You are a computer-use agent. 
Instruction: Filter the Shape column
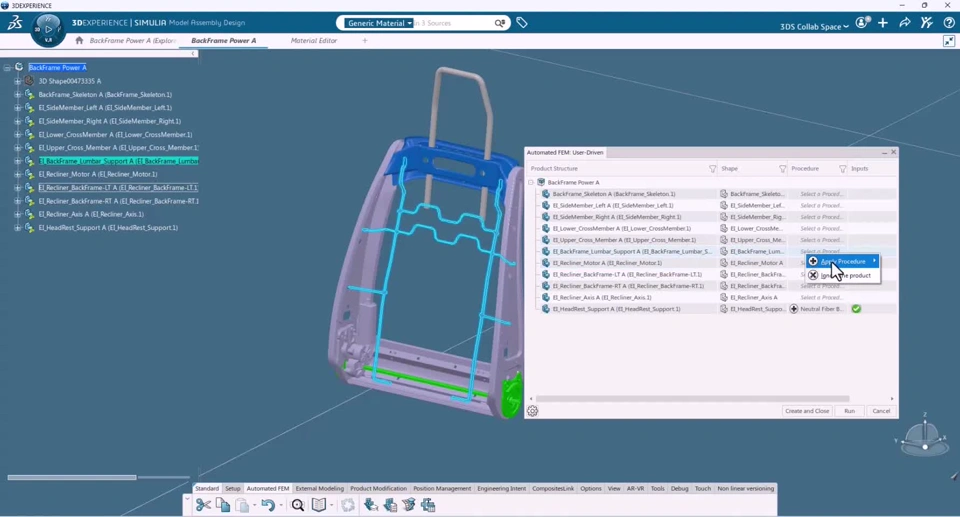[x=782, y=168]
